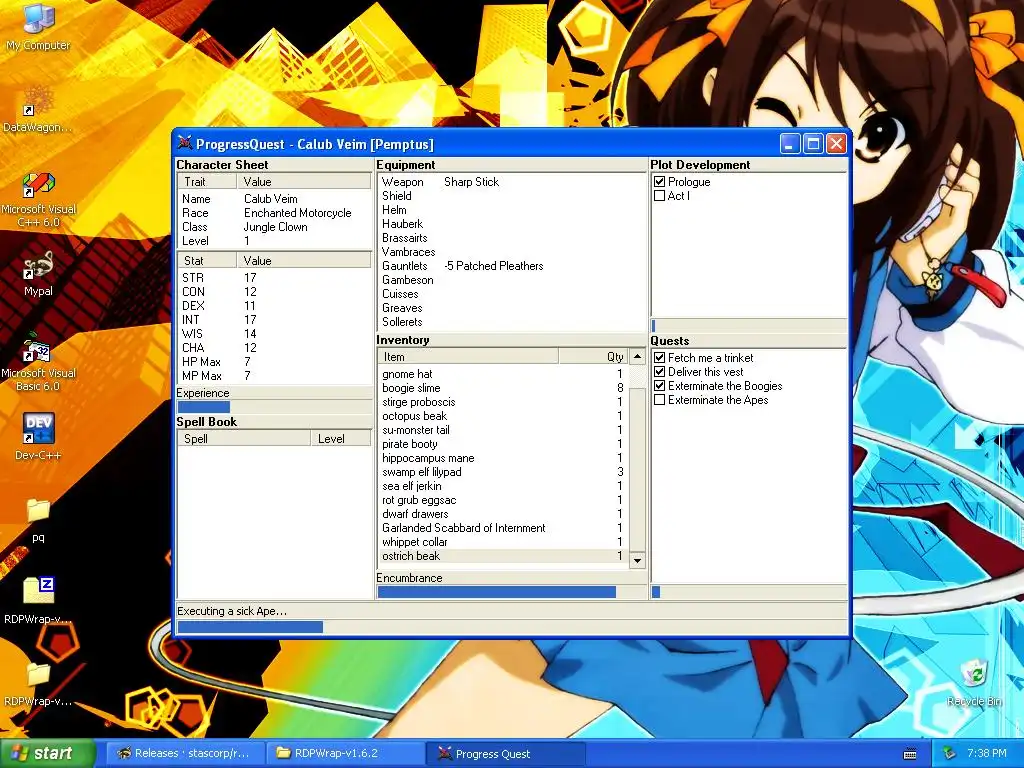Select the hippocampus mane inventory row

click(503, 458)
